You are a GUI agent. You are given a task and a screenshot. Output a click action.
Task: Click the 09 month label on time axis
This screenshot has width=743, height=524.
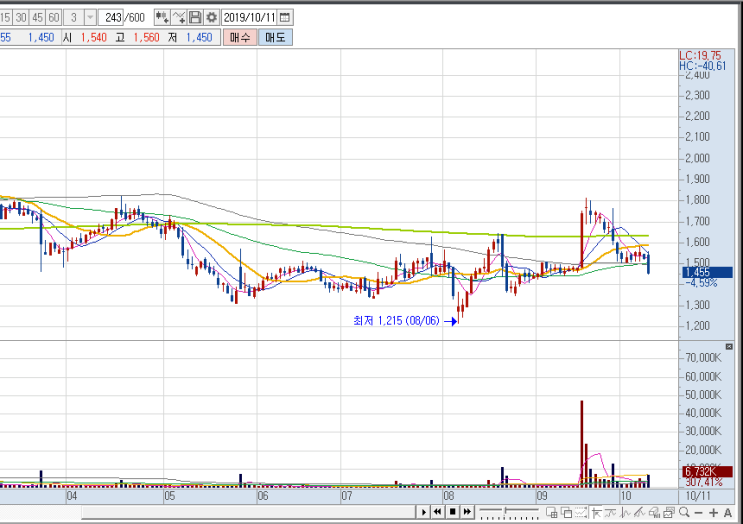(542, 496)
